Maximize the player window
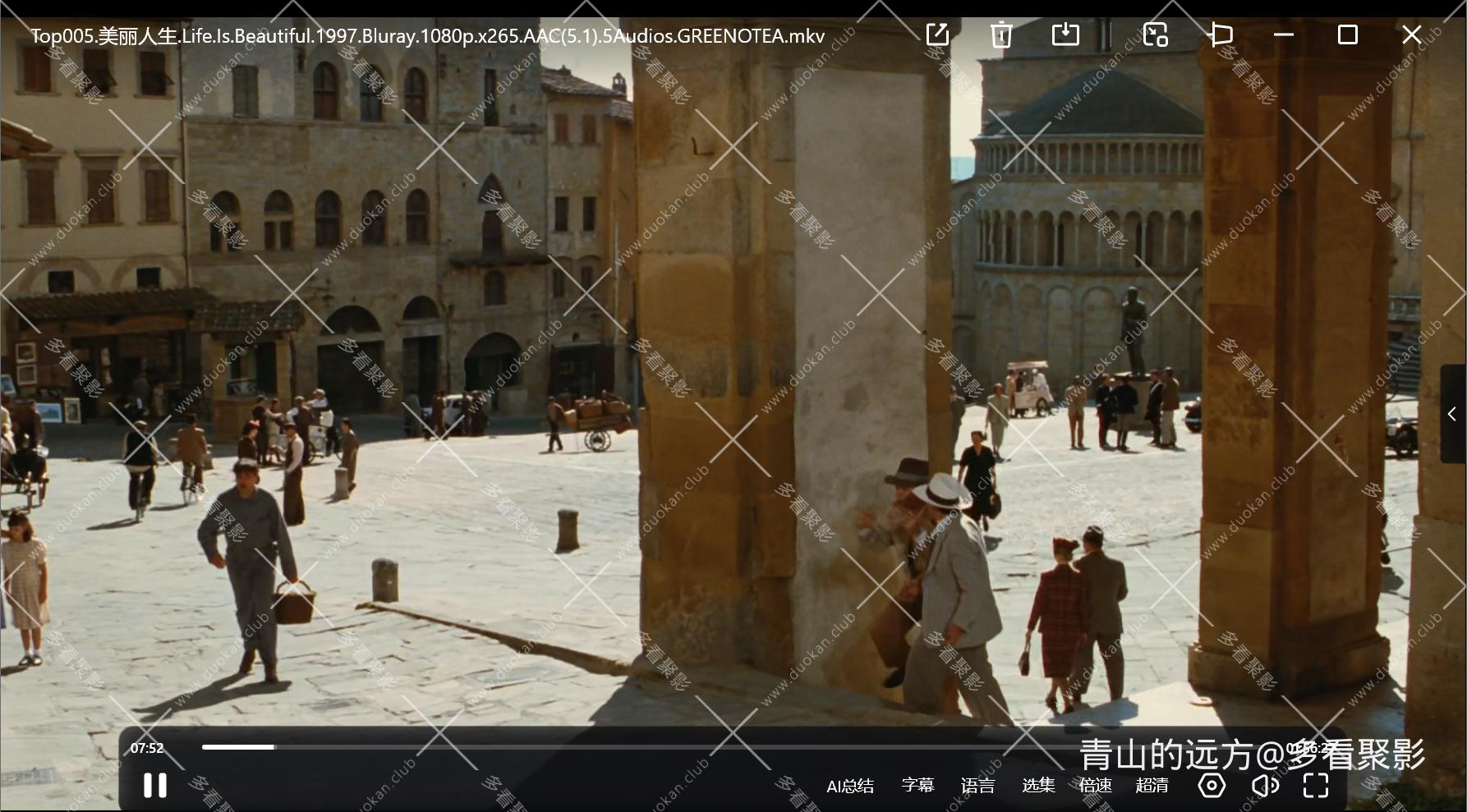Viewport: 1467px width, 812px height. tap(1347, 34)
